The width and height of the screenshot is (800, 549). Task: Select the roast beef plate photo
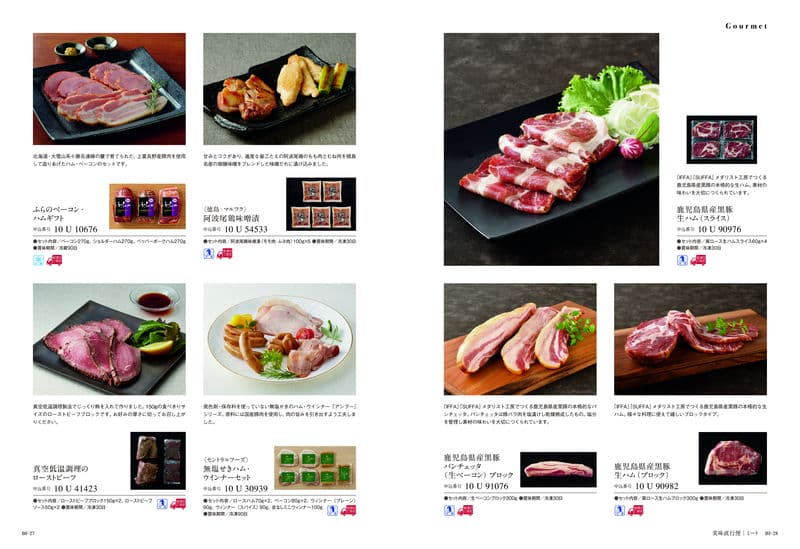tap(109, 339)
